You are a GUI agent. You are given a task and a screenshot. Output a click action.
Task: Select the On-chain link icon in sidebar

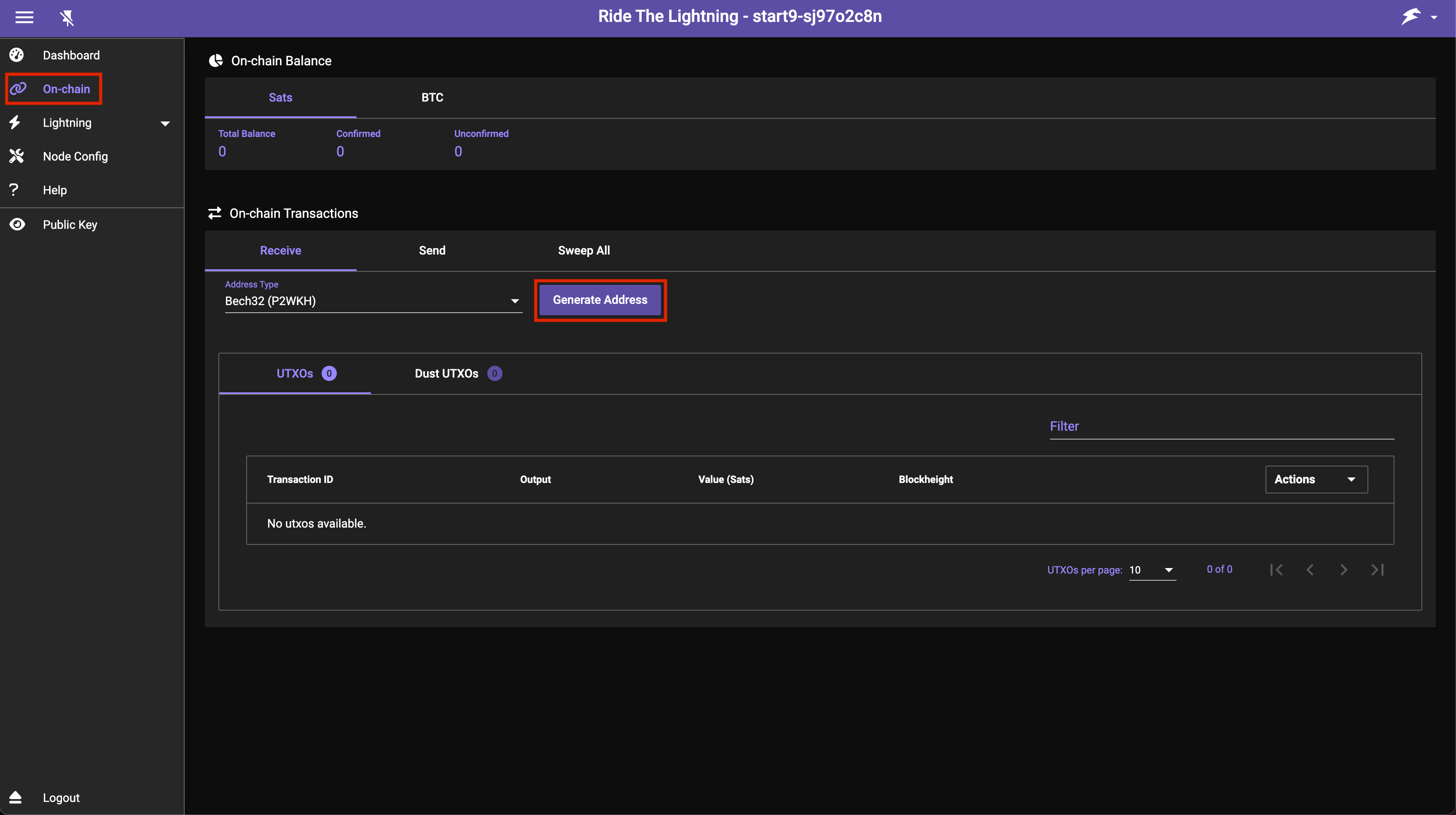pyautogui.click(x=19, y=88)
